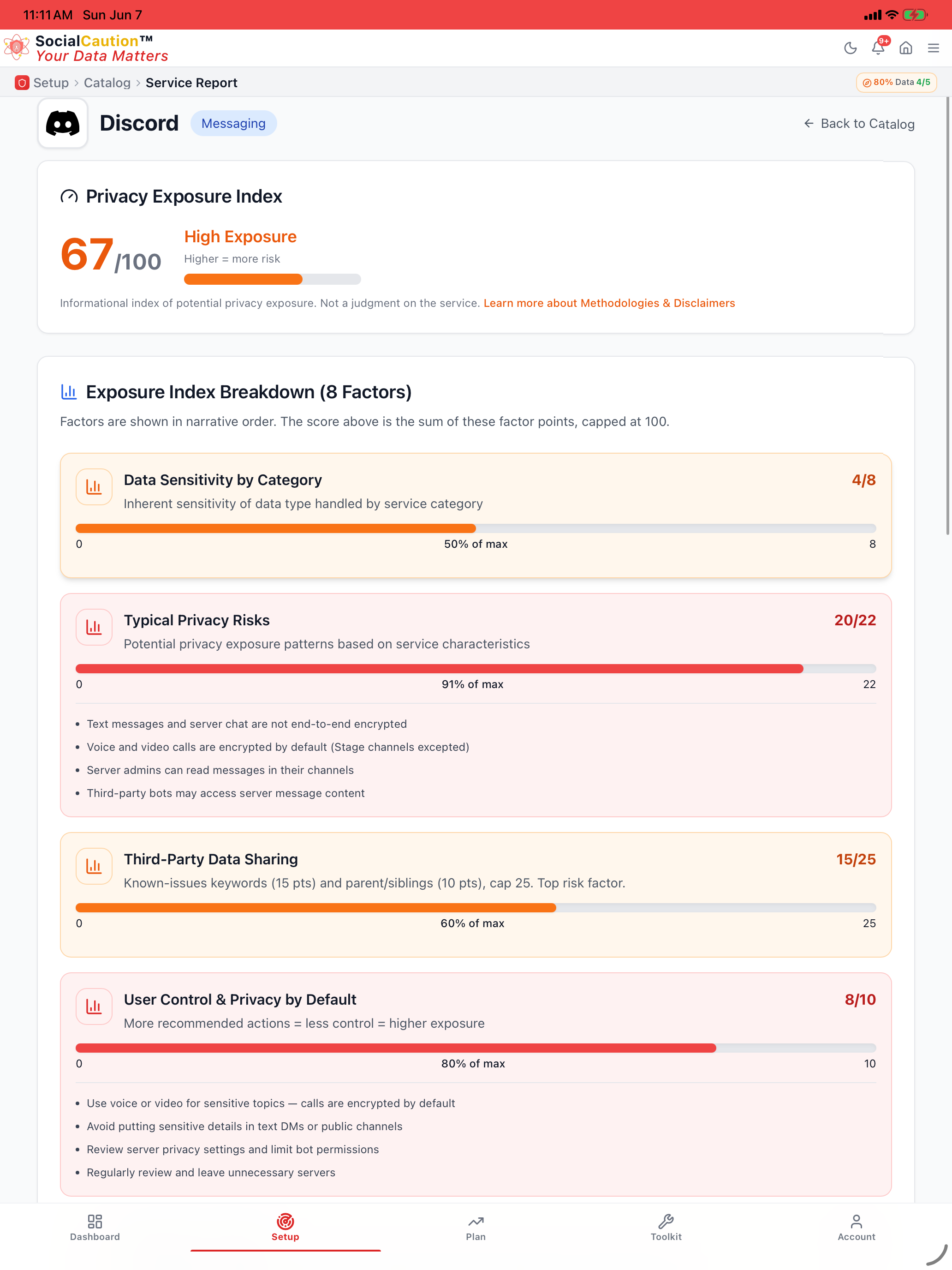The image size is (952, 1270).
Task: Click the Data Sensitivity chart icon
Action: 94,487
